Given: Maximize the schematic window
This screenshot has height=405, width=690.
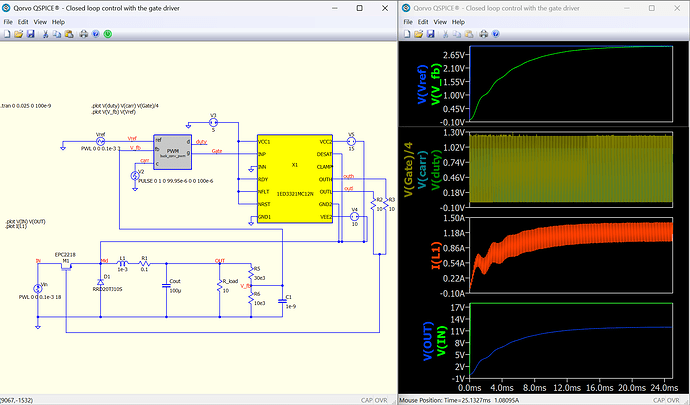Looking at the screenshot, I should [360, 8].
